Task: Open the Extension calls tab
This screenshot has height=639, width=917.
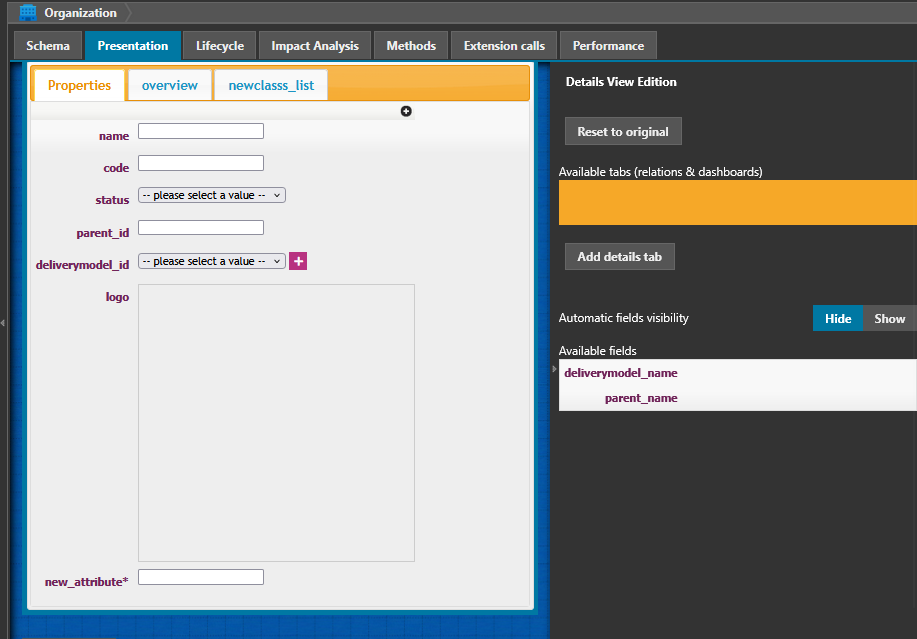Action: 504,46
